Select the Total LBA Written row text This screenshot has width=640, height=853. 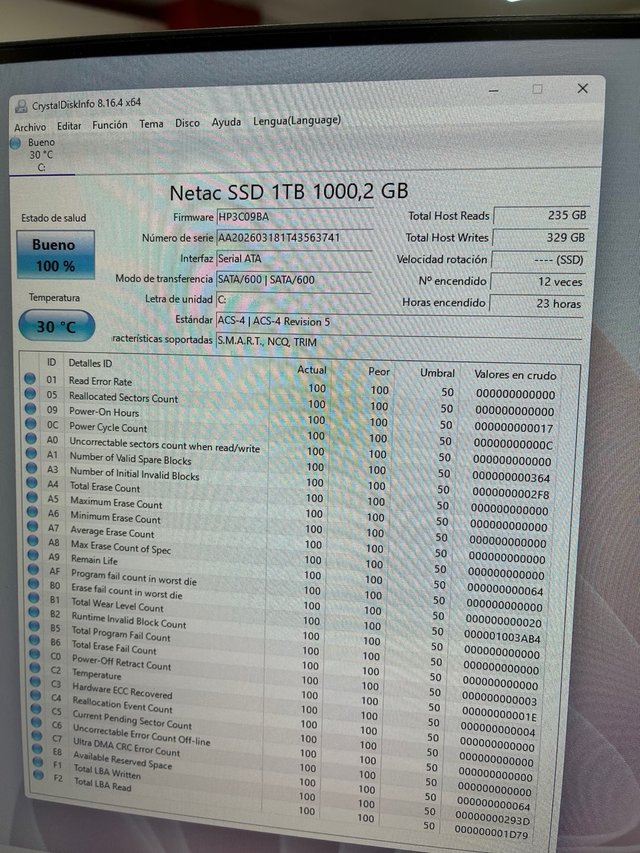pos(107,771)
